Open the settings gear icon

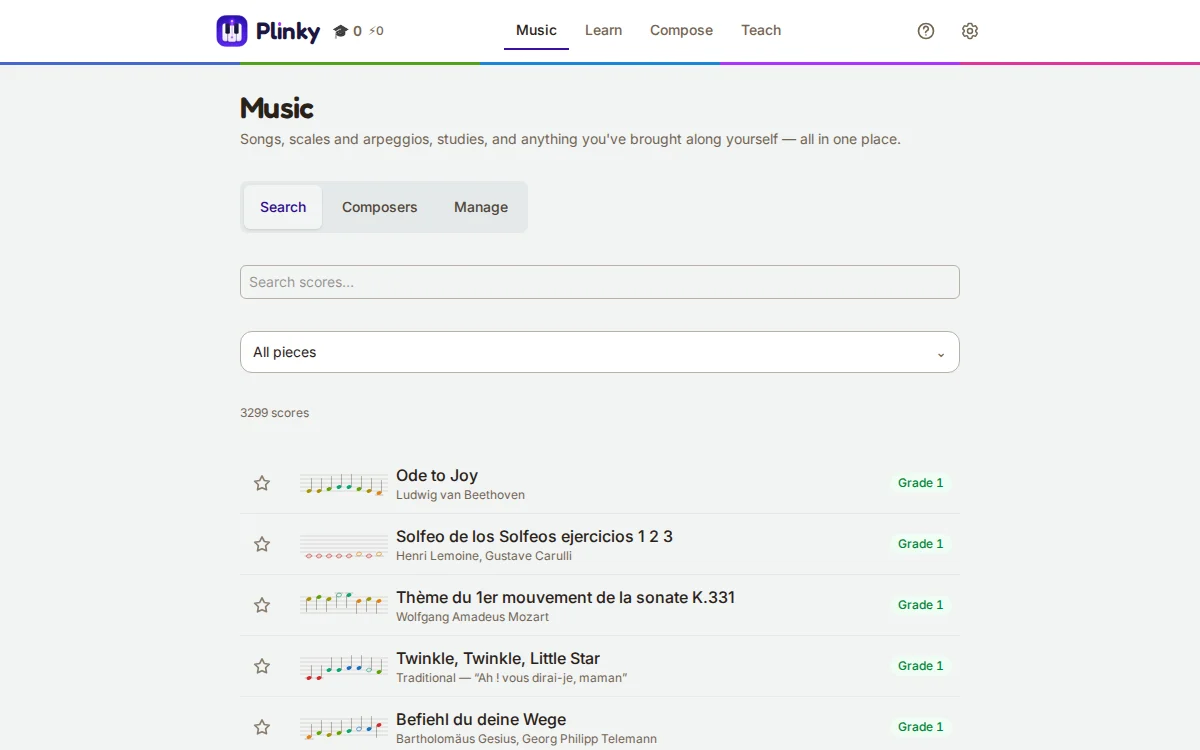coord(970,31)
